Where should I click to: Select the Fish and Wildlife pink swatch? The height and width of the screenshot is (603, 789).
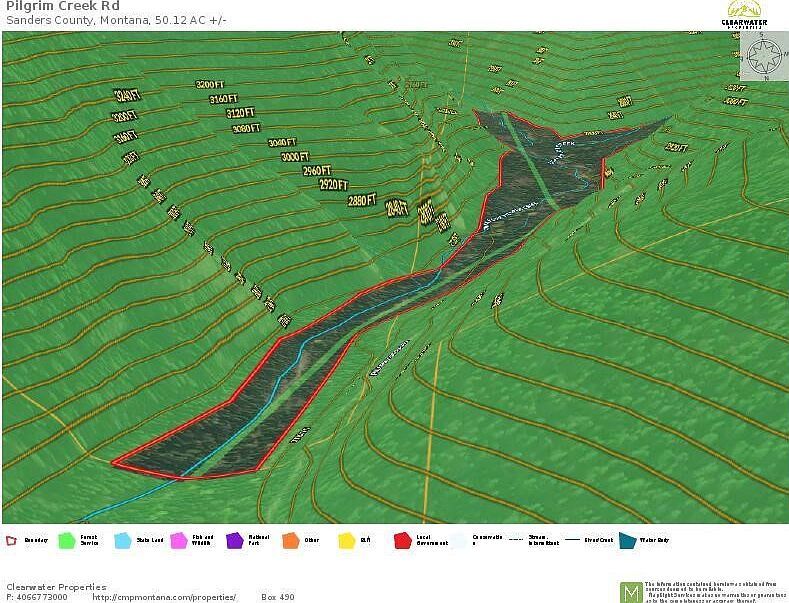(x=179, y=541)
